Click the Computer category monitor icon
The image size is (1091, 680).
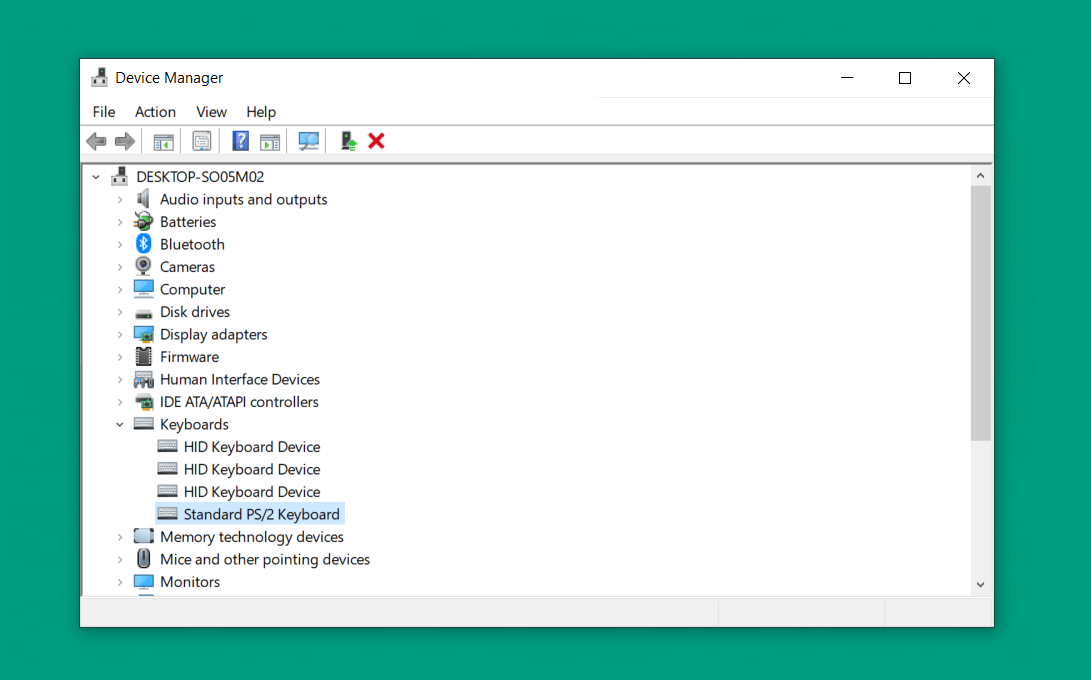[x=143, y=289]
